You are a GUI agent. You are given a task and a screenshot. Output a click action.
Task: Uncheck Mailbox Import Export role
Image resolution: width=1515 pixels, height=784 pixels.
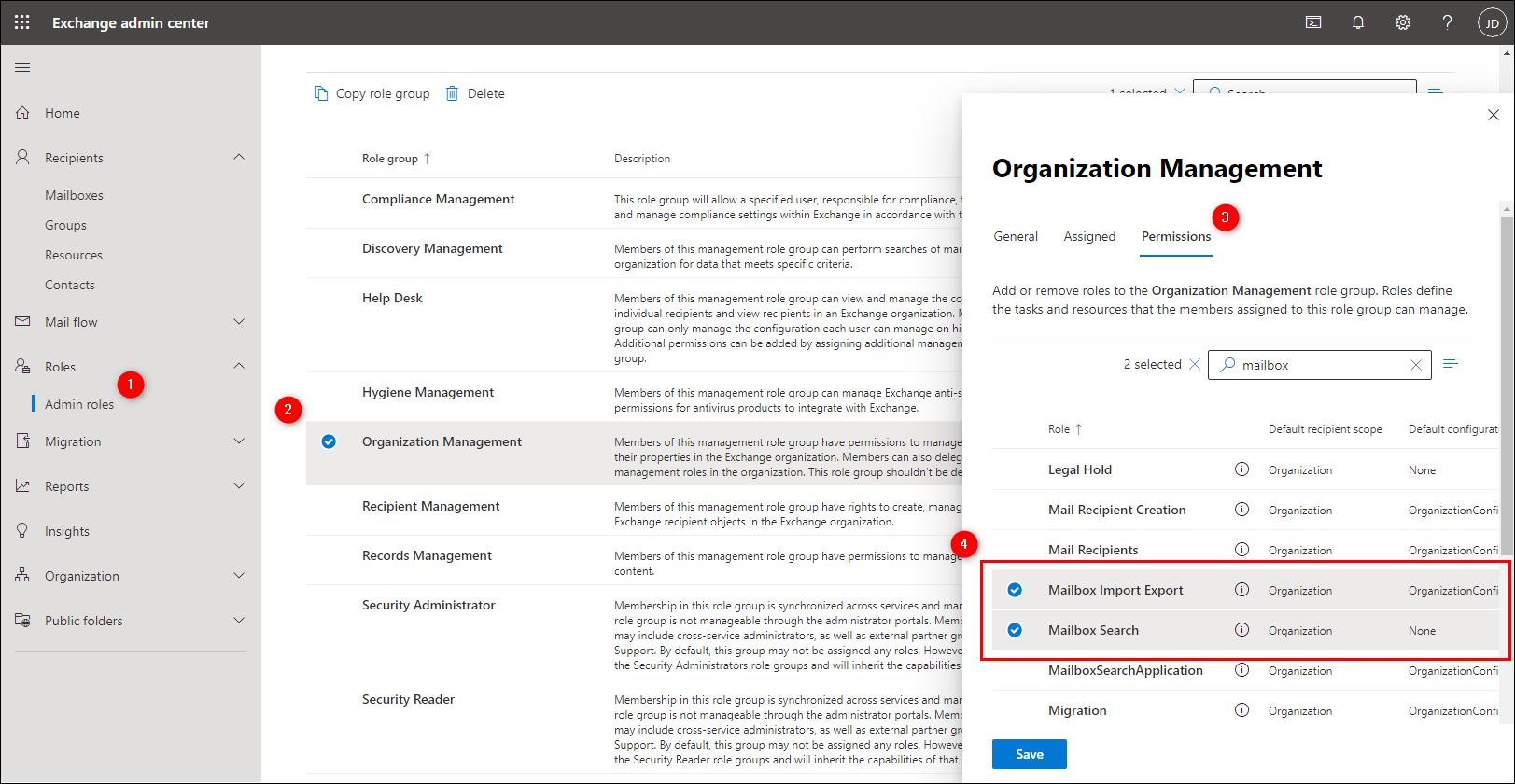[1015, 590]
